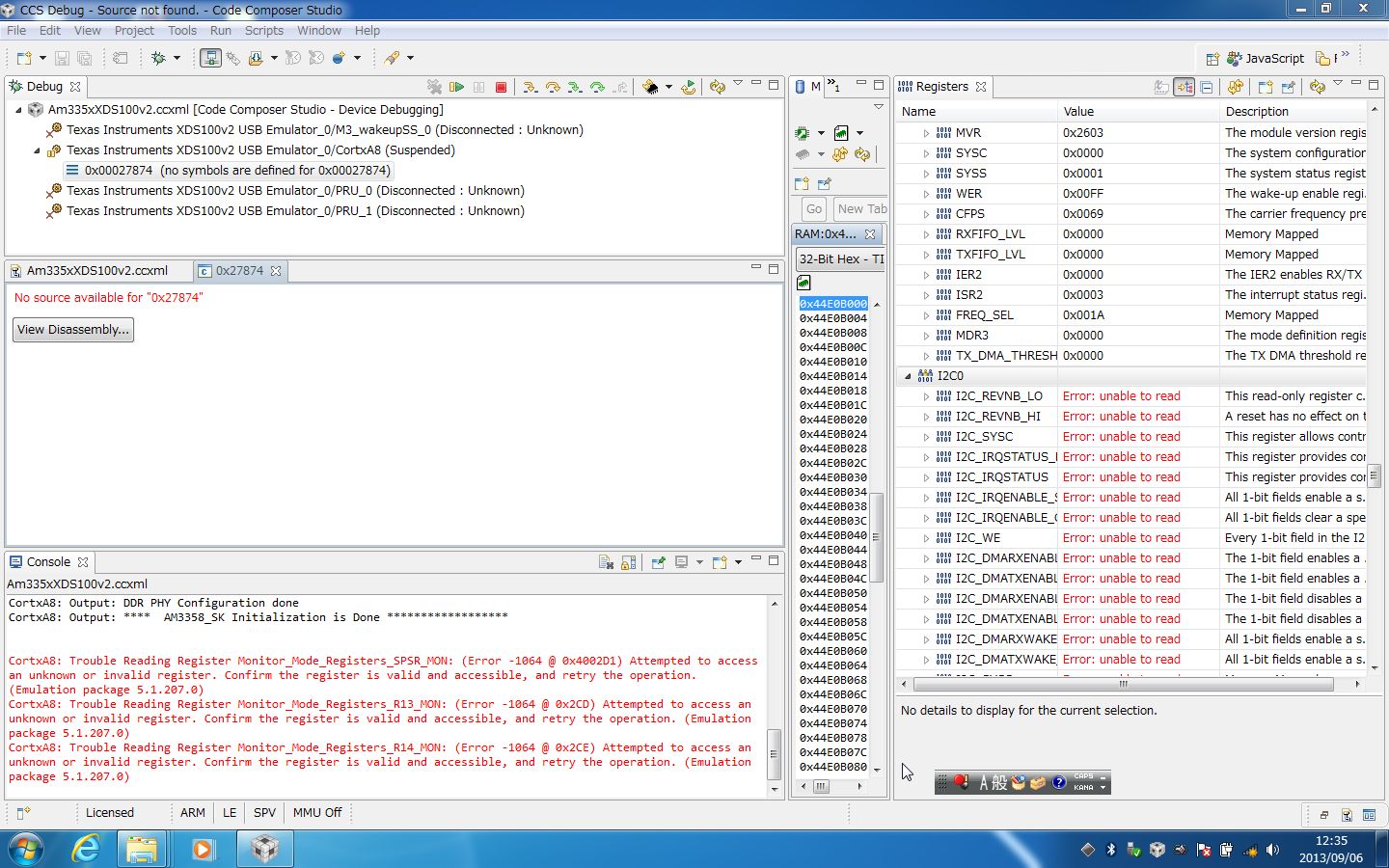Click the Debug bug icon in main toolbar
1389x868 pixels.
coord(159,58)
